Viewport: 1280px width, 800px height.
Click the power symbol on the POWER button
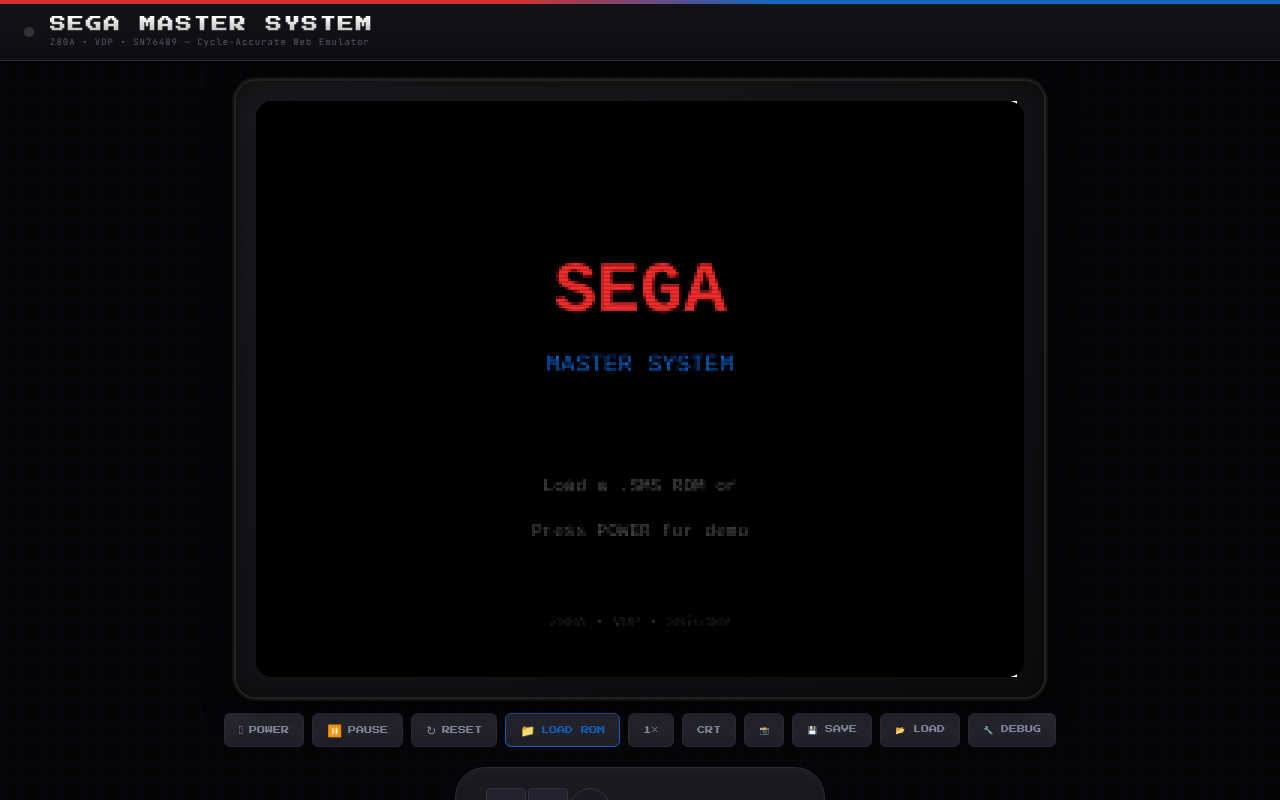[240, 730]
